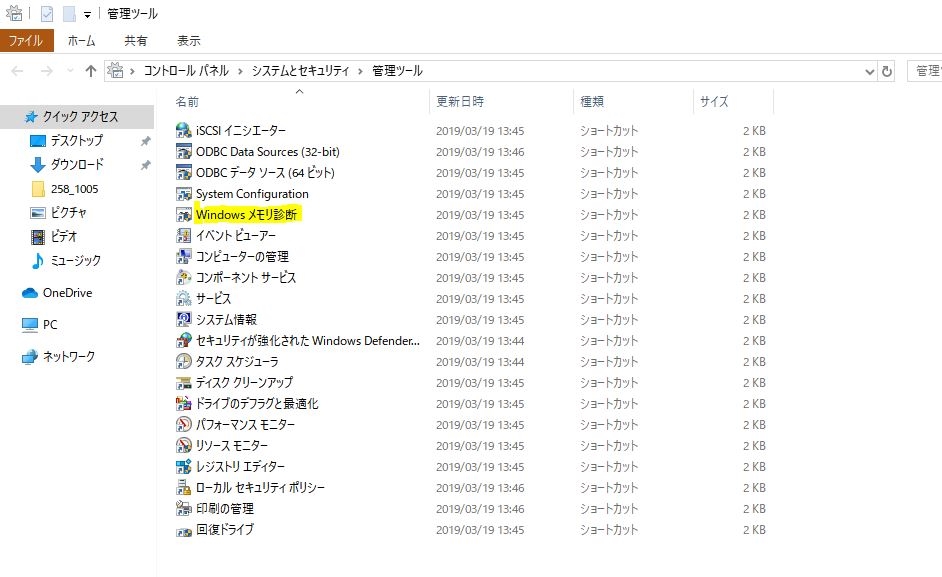The width and height of the screenshot is (942, 577).
Task: Open the recent locations dropdown arrow
Action: pos(70,71)
